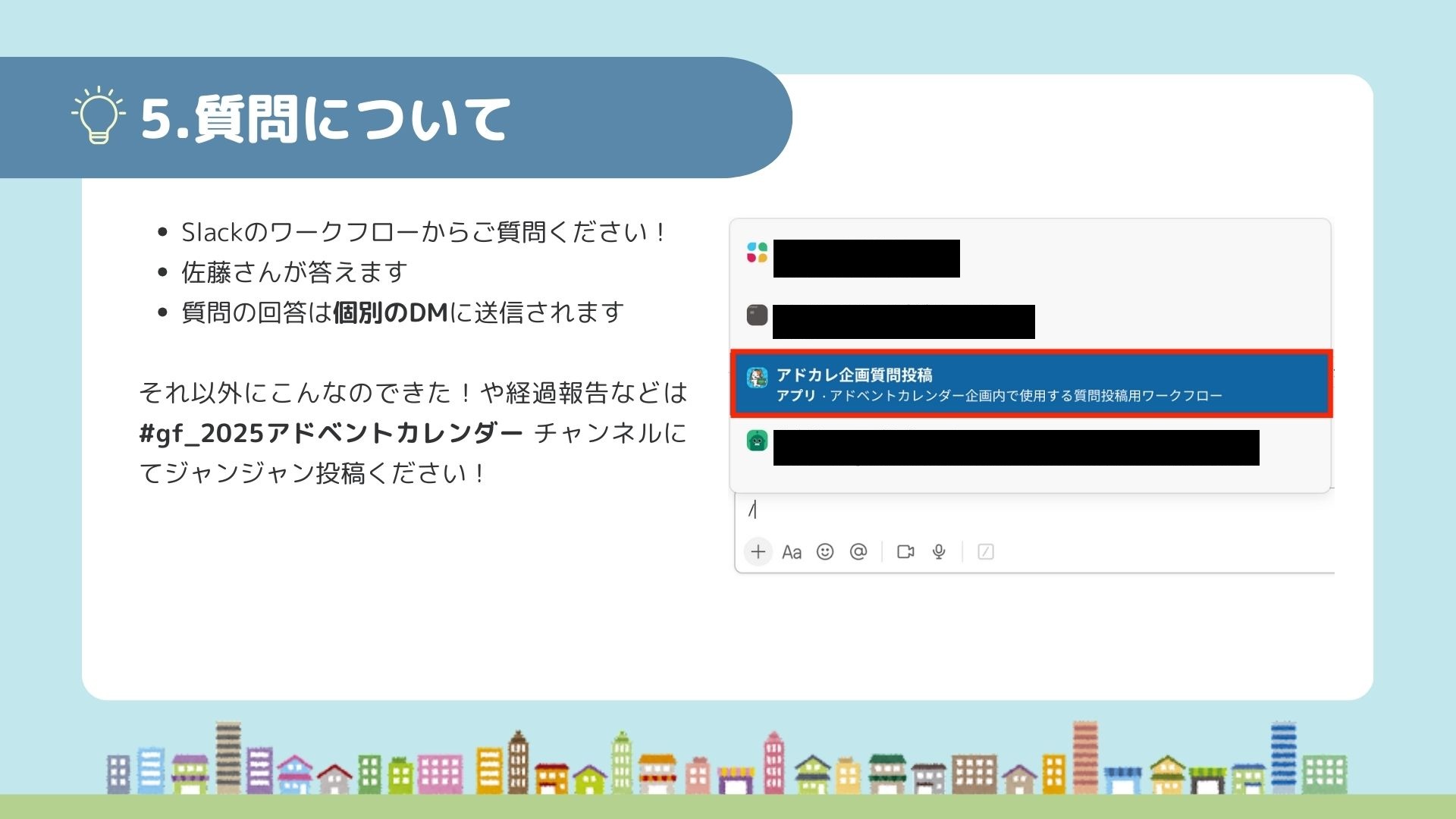
Task: Click the bold 個別のDM text
Action: click(x=391, y=312)
